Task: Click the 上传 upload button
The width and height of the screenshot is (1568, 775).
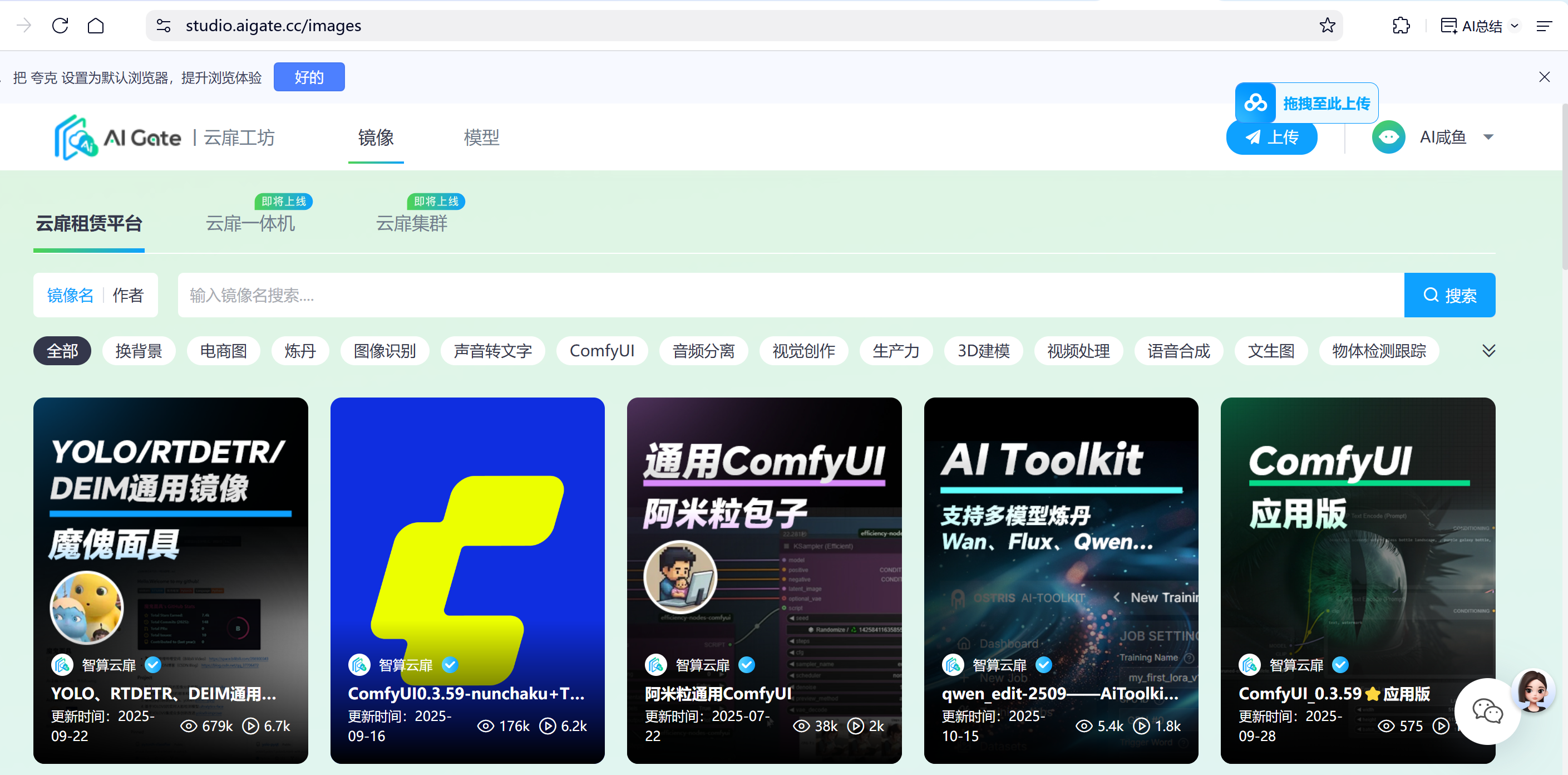Action: click(x=1272, y=137)
